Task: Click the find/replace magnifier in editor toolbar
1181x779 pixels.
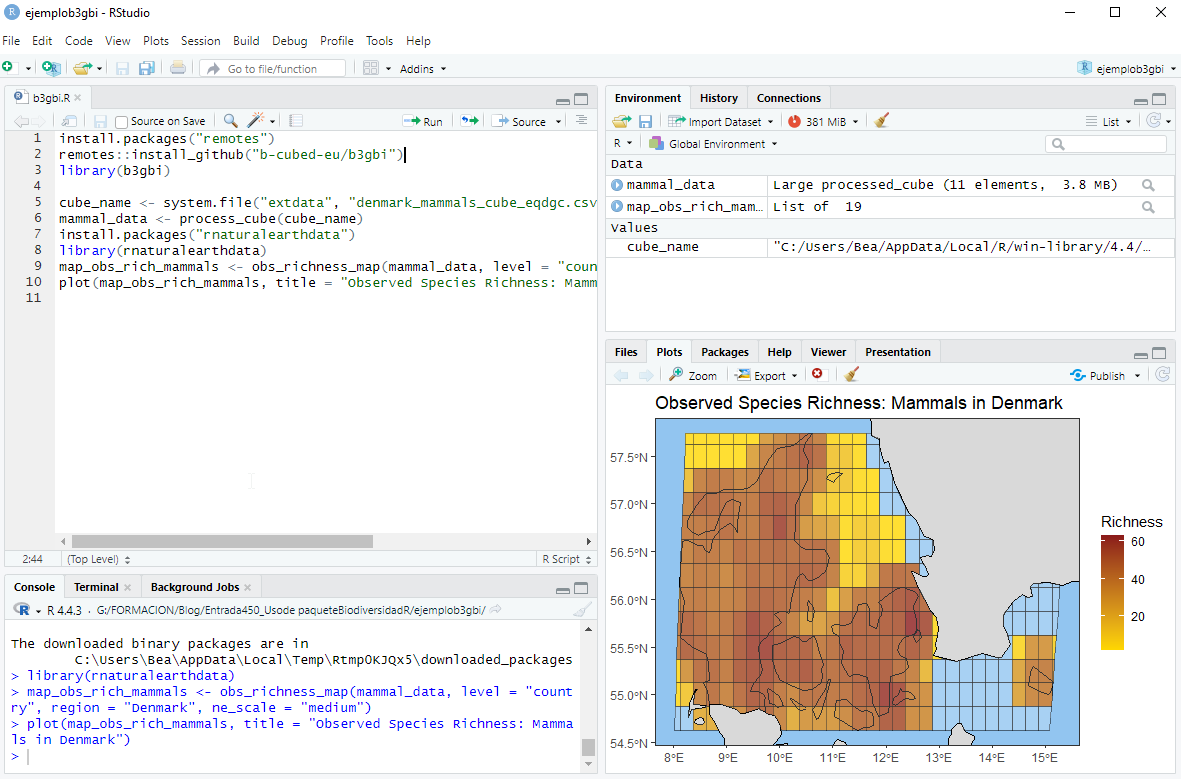Action: 231,121
